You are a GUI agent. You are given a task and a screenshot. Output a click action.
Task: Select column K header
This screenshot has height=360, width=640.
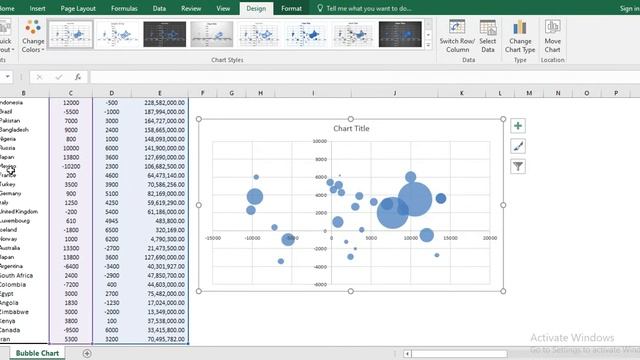pyautogui.click(x=462, y=93)
